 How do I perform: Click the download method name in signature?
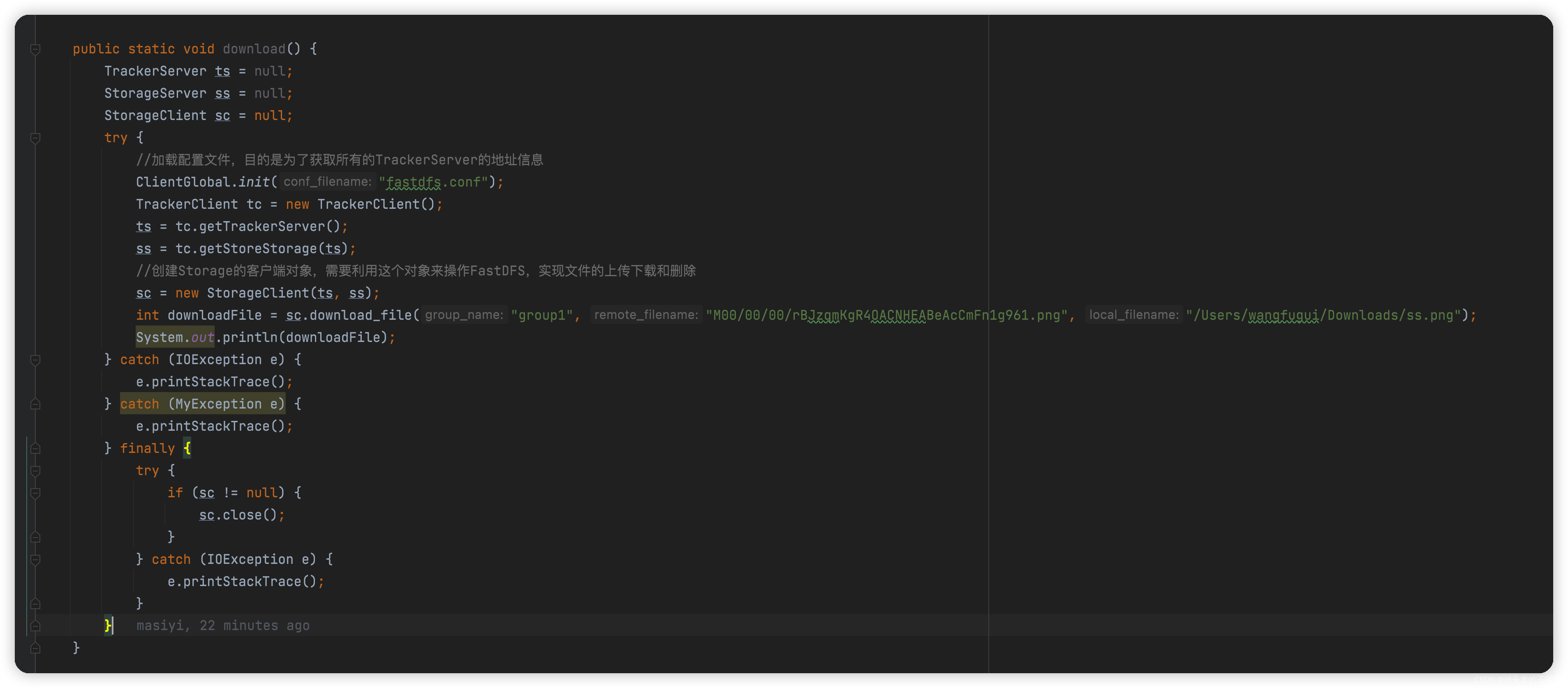coord(254,48)
